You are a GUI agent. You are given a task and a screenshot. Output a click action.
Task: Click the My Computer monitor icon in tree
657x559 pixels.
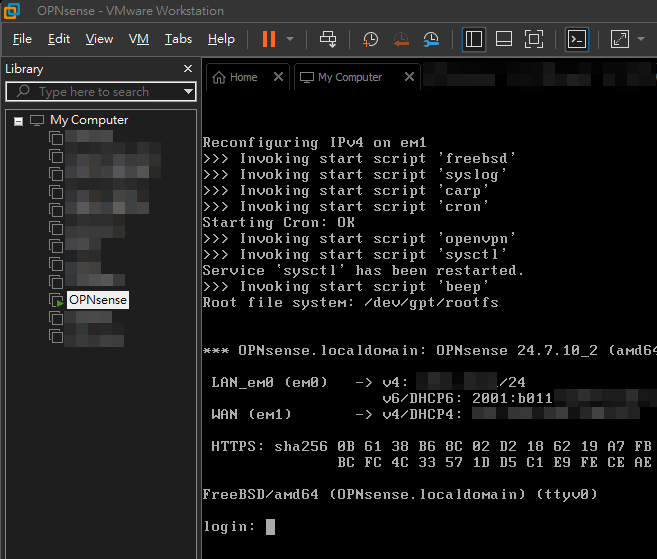[x=37, y=121]
